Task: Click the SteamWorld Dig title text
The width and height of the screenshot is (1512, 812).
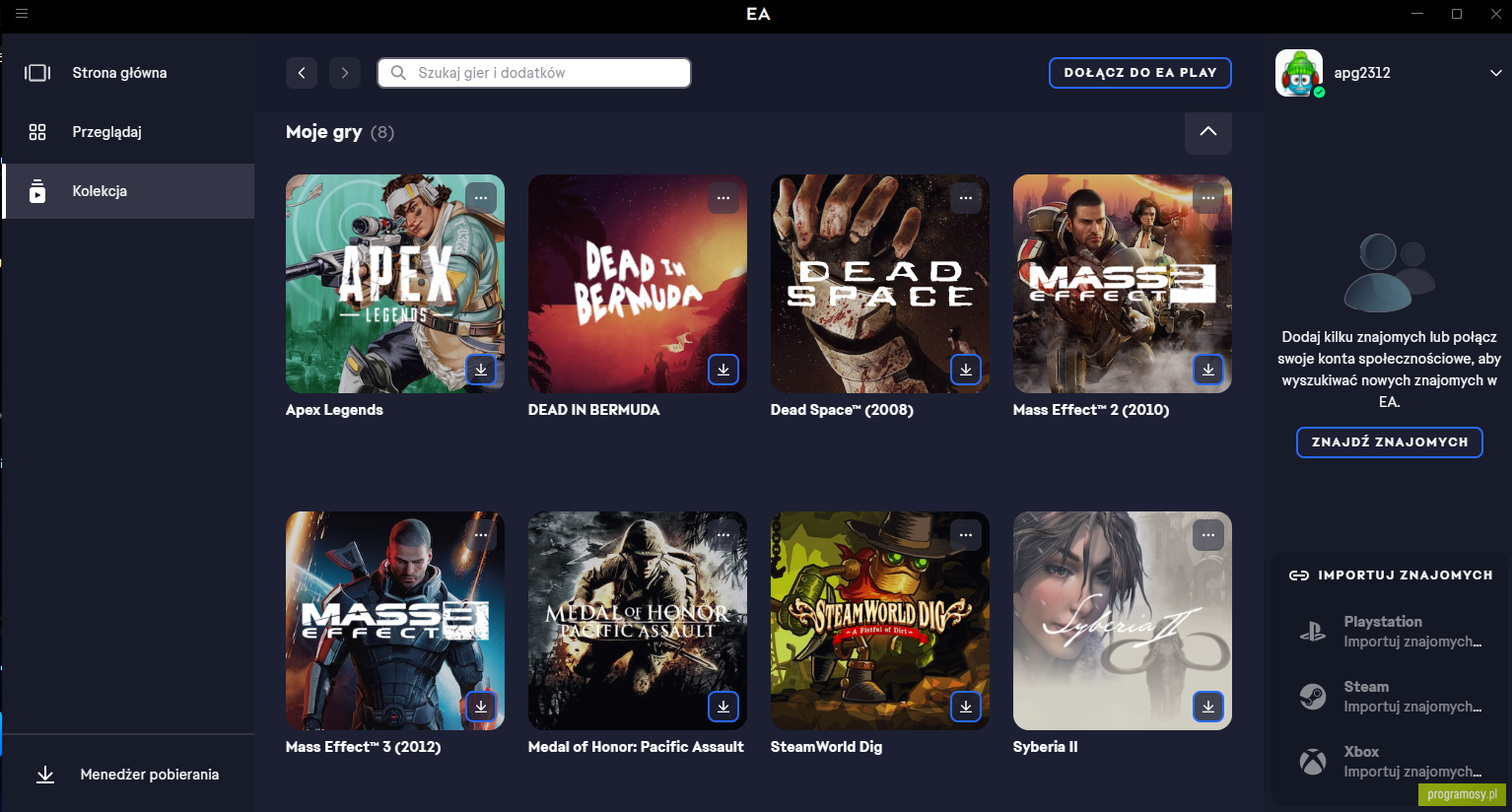Action: [x=826, y=747]
